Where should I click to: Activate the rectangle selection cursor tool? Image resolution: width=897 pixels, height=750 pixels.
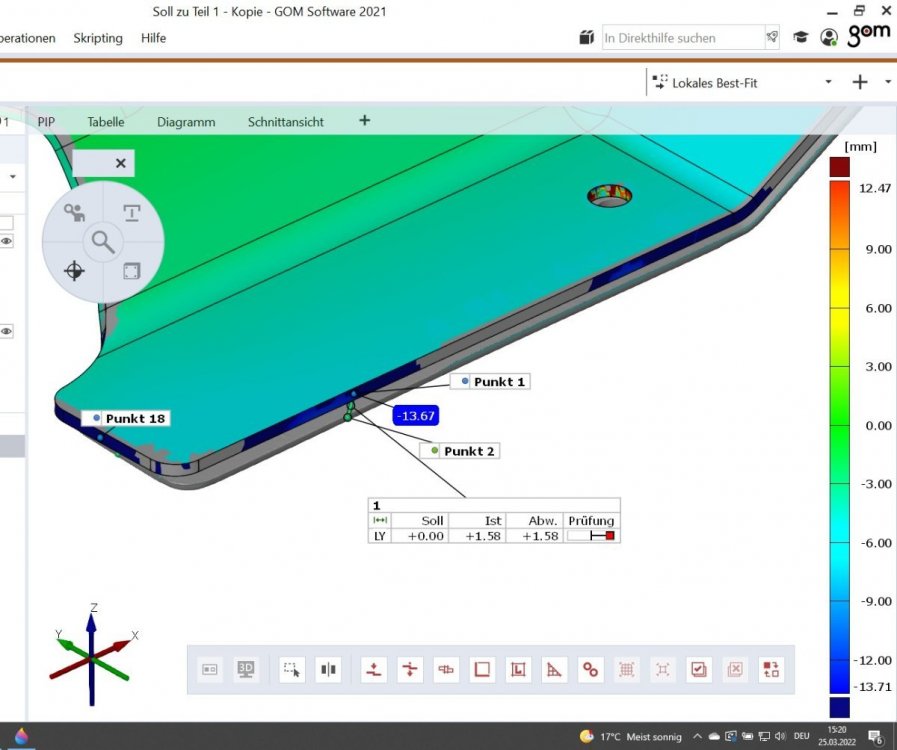pyautogui.click(x=291, y=669)
